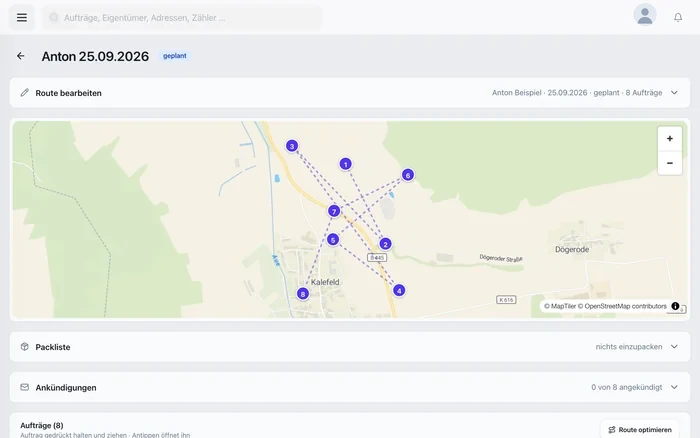This screenshot has width=700, height=438.
Task: Select map stop marker 2
Action: [x=385, y=244]
